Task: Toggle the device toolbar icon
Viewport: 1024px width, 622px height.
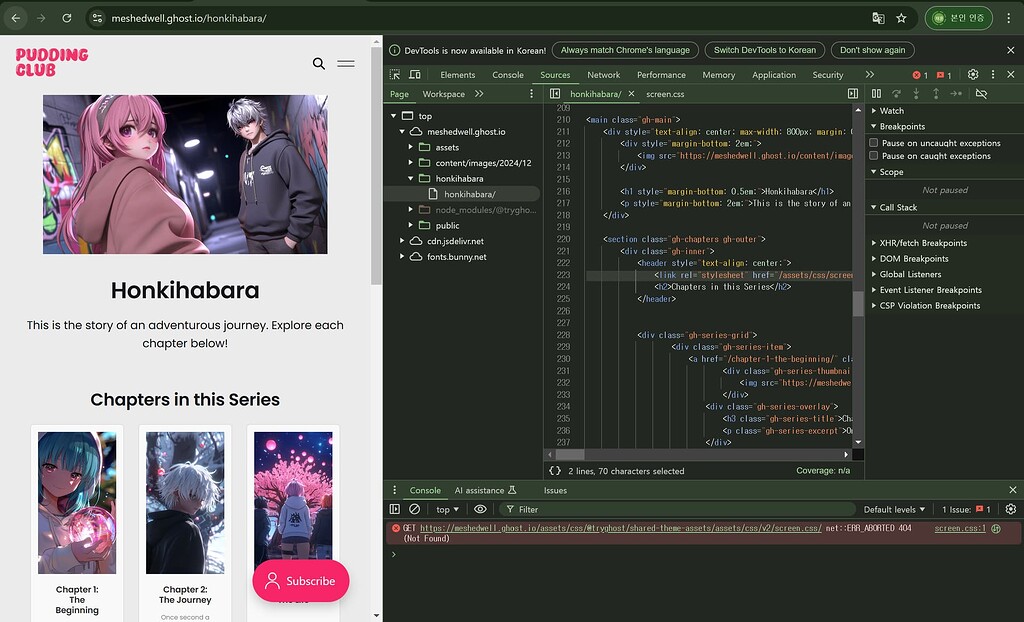Action: [415, 75]
